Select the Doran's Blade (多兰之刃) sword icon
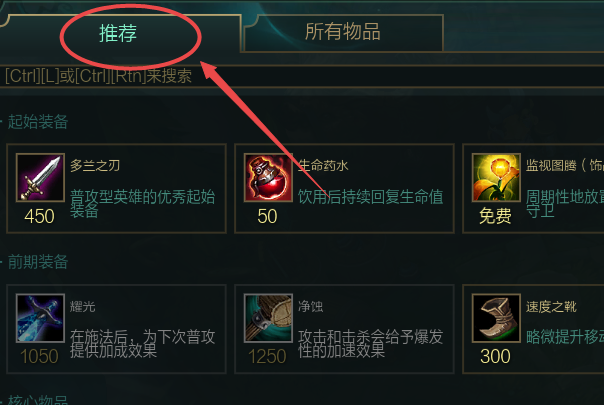Viewport: 604px width, 405px height. pyautogui.click(x=40, y=178)
